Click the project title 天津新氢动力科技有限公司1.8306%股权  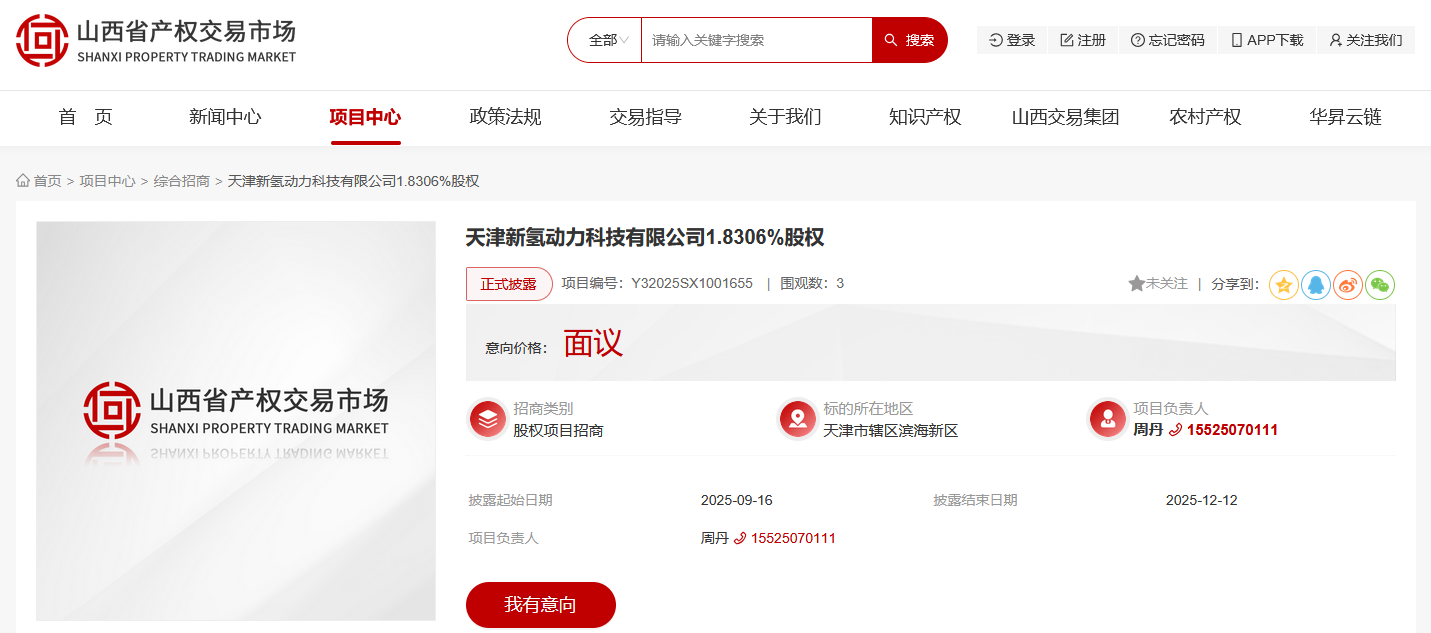pyautogui.click(x=645, y=238)
